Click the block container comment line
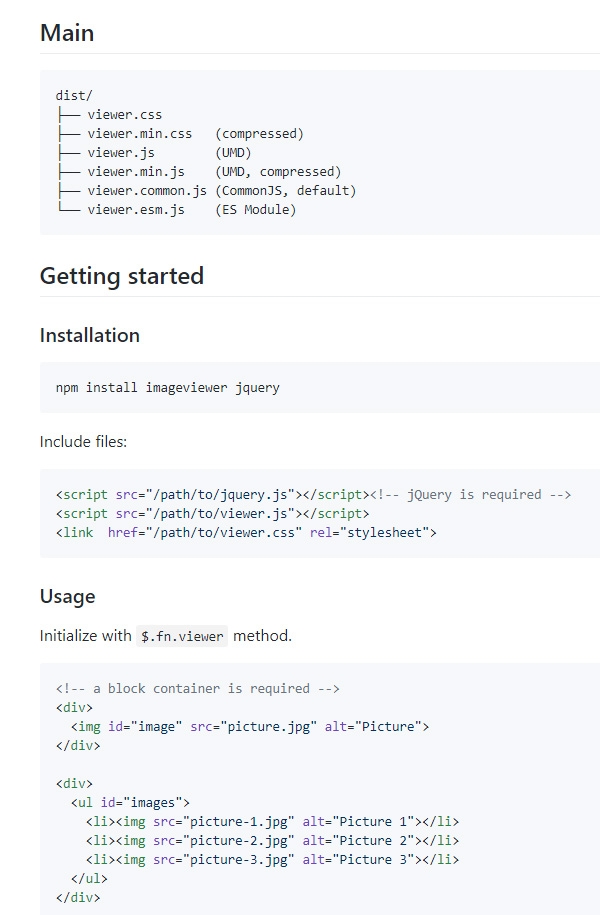 (x=197, y=689)
